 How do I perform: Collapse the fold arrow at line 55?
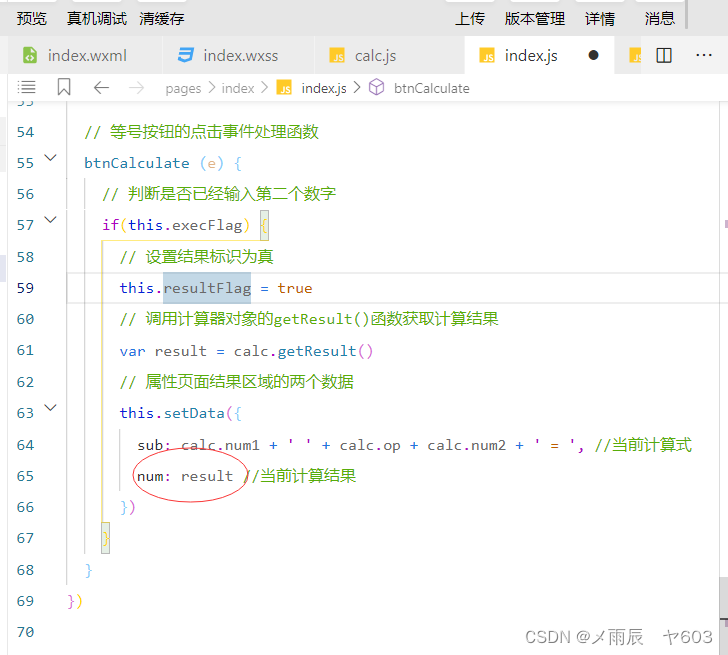coord(50,158)
